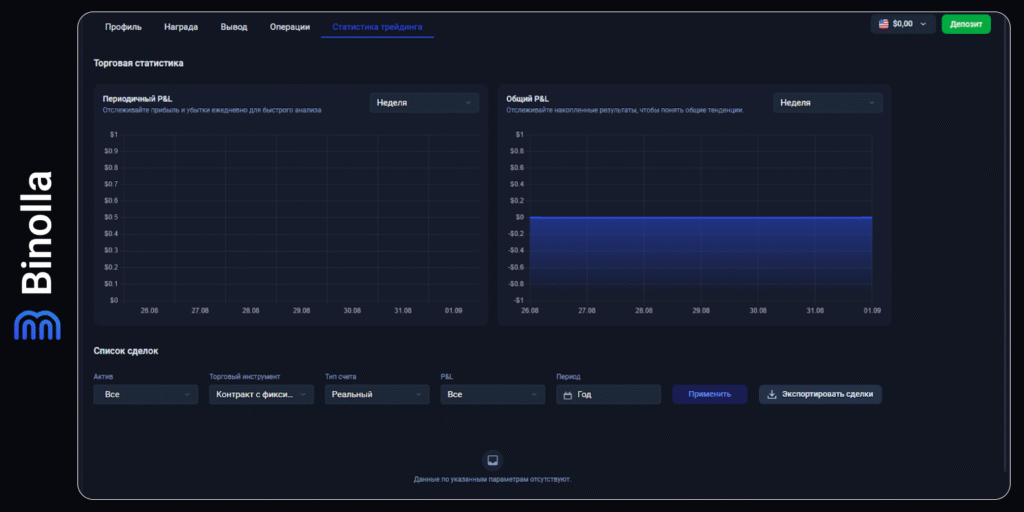Switch to the Профиль tab

click(123, 26)
